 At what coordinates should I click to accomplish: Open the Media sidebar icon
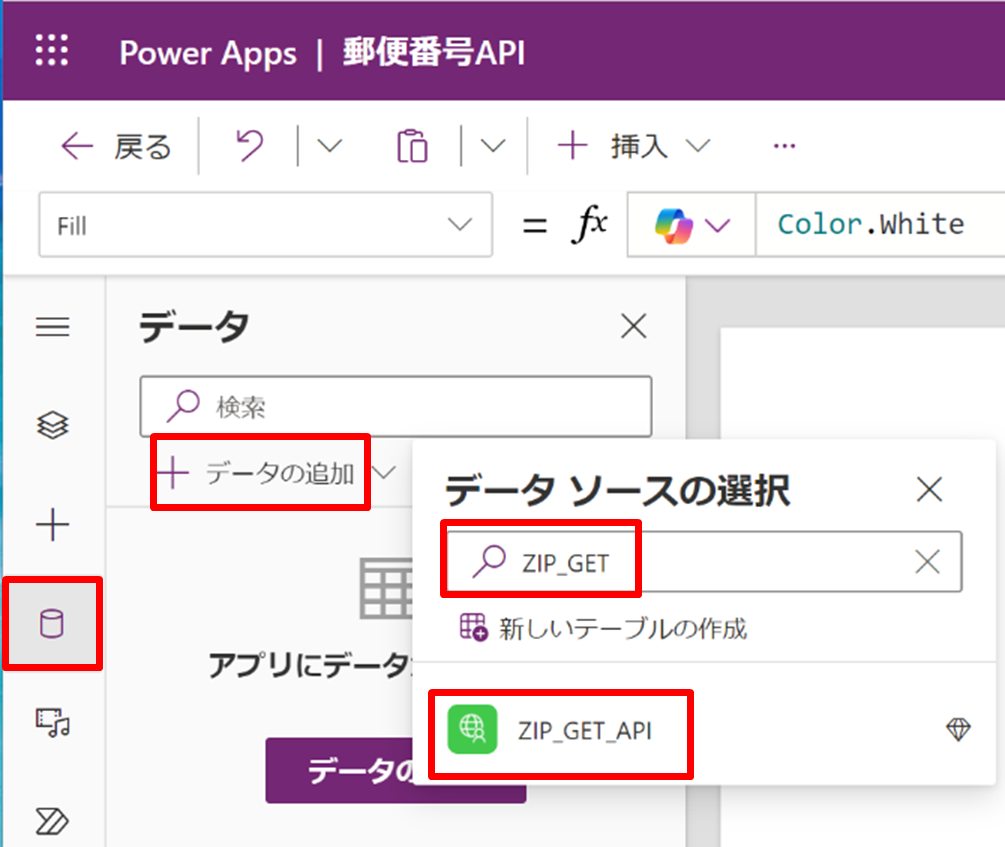53,723
